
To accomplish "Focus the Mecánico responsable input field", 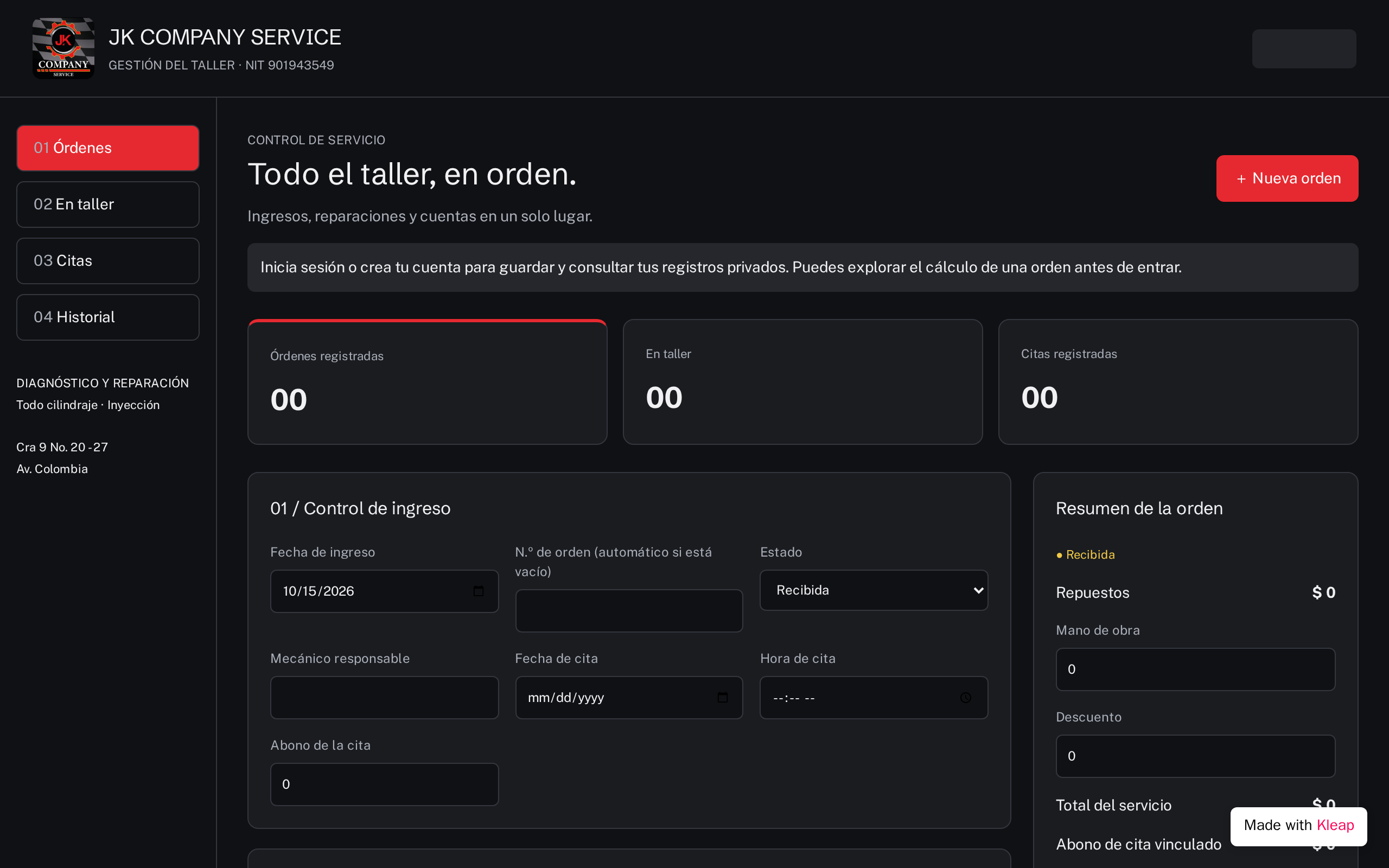I will point(385,698).
